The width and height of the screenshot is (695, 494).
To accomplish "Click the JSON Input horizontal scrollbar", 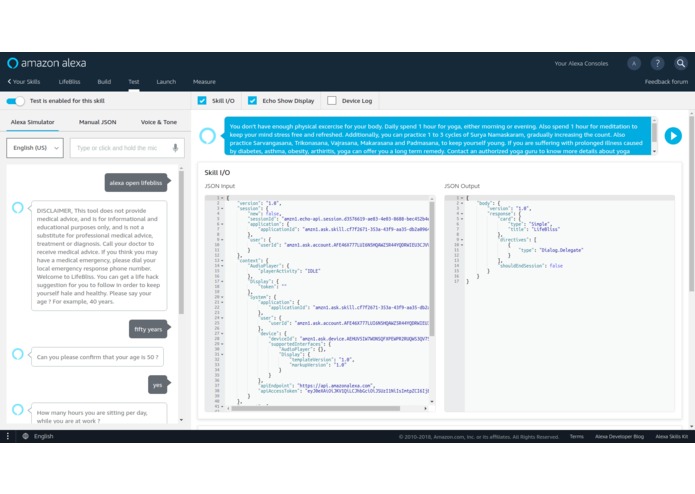I will click(x=315, y=408).
